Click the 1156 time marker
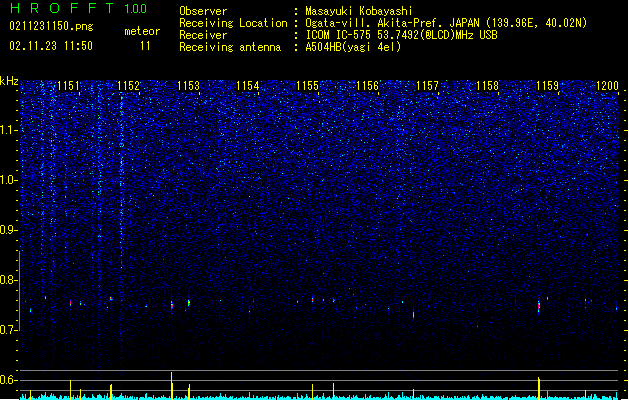 tap(367, 86)
